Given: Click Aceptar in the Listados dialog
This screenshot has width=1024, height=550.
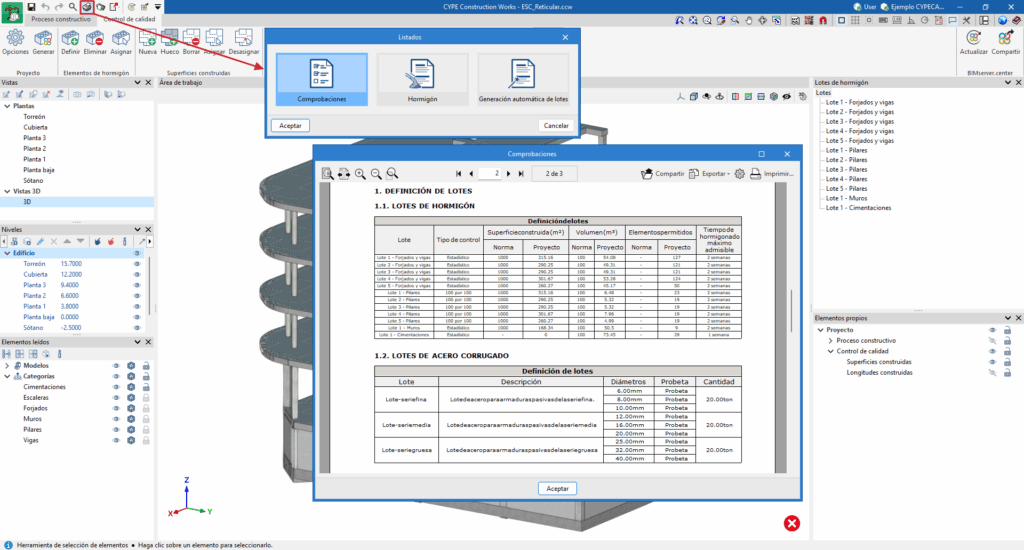Looking at the screenshot, I should click(x=291, y=125).
